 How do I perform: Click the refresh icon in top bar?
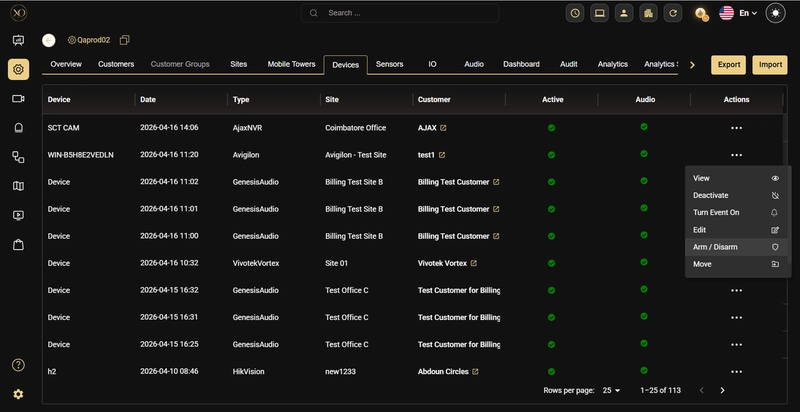click(673, 13)
